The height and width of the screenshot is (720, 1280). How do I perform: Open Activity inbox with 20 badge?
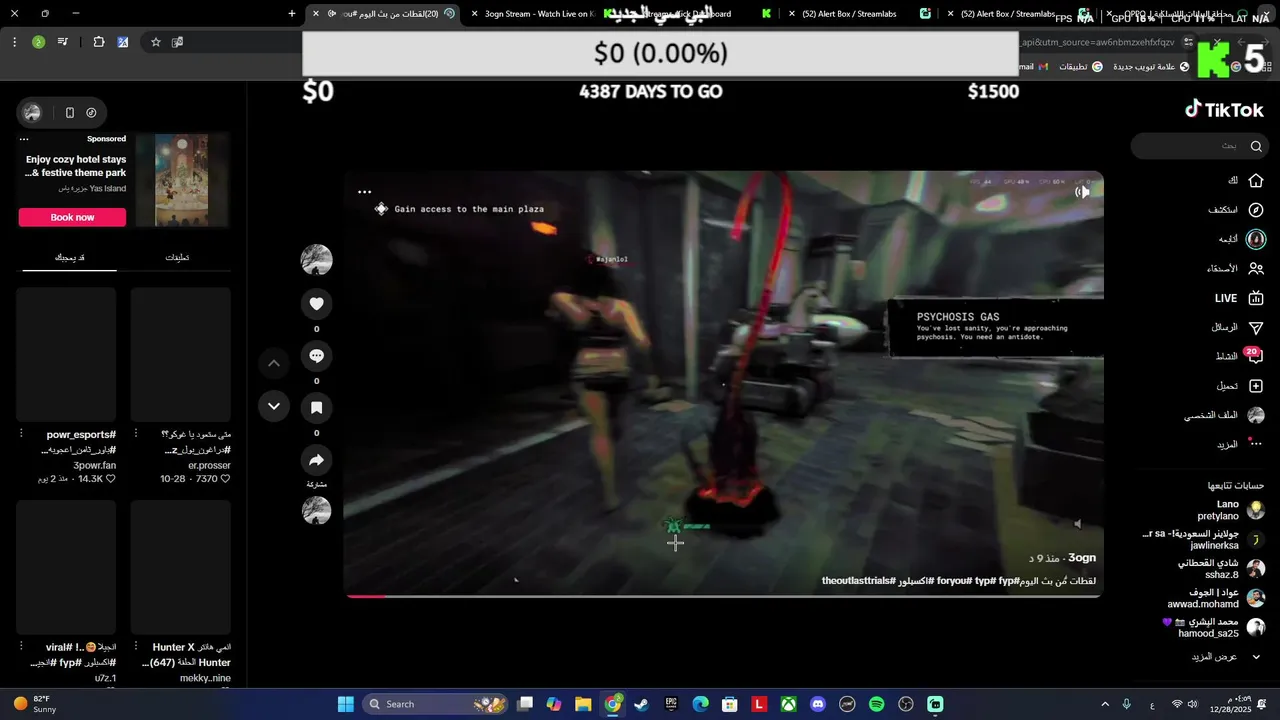pyautogui.click(x=1254, y=355)
